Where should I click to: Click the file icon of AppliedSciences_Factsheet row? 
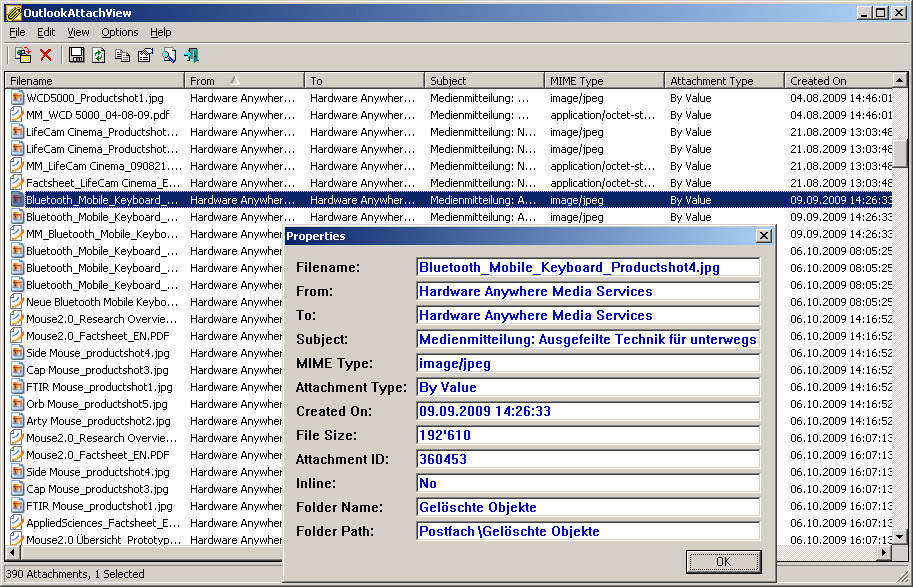pos(17,523)
